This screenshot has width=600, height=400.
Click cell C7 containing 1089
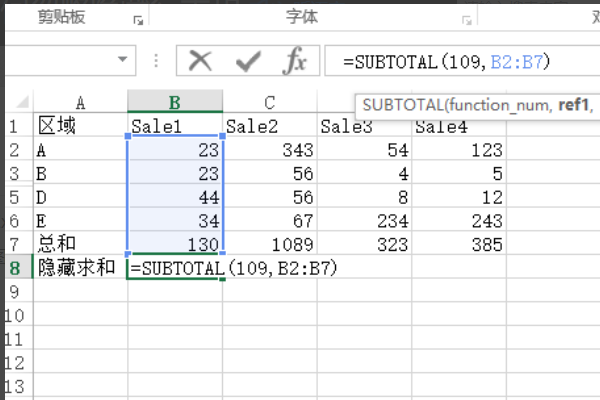click(269, 244)
